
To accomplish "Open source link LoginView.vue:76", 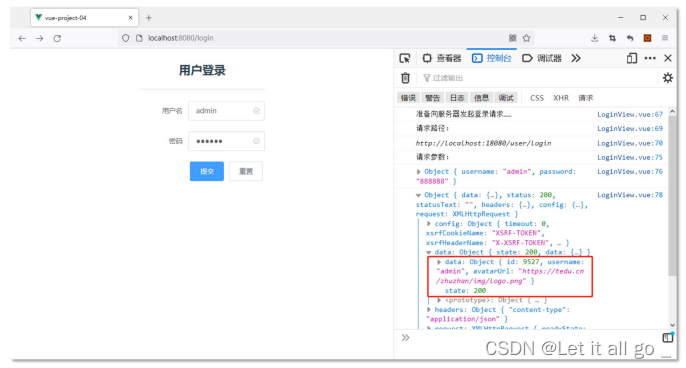I will 630,172.
